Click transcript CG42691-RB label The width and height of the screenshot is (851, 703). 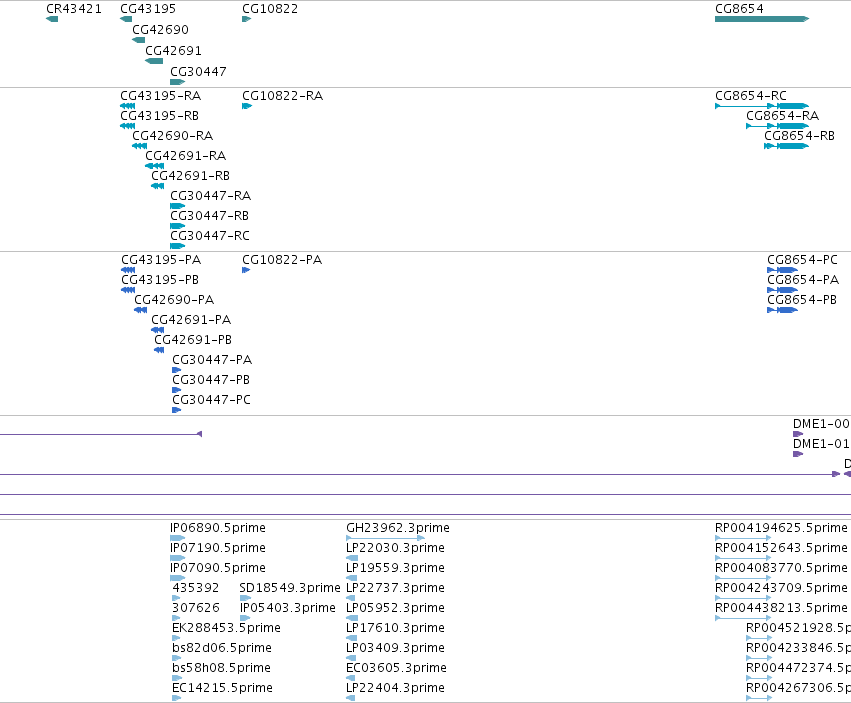[x=190, y=176]
